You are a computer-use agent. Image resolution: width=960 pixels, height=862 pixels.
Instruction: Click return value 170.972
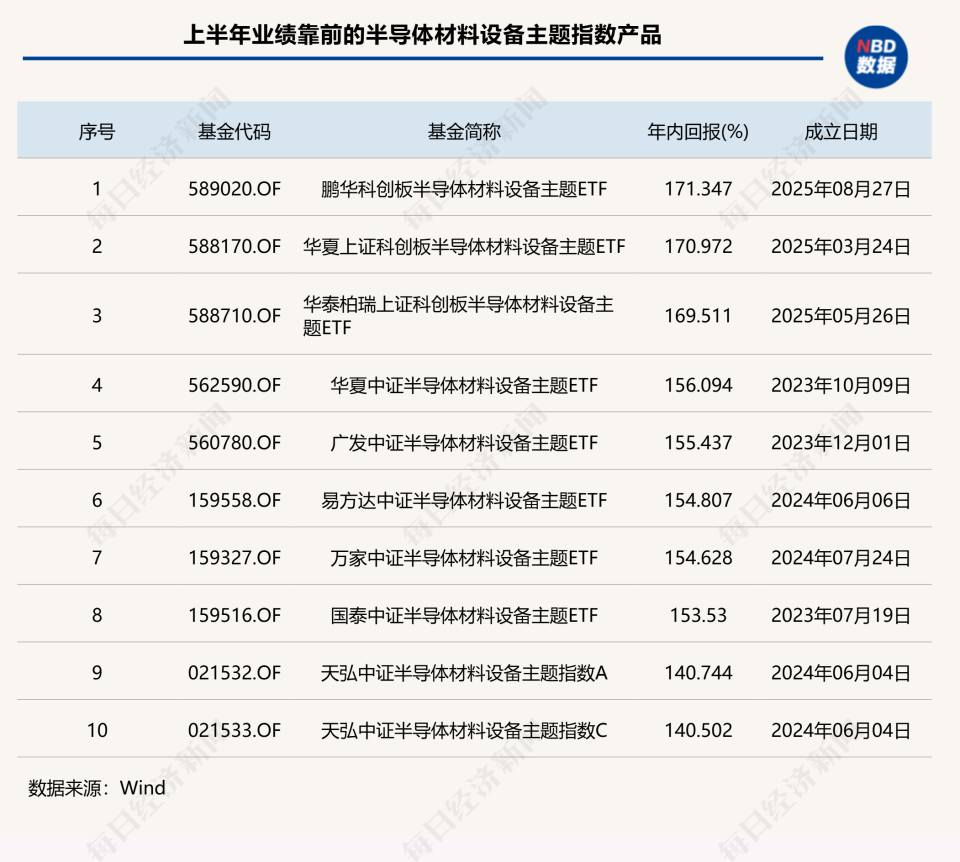point(698,246)
